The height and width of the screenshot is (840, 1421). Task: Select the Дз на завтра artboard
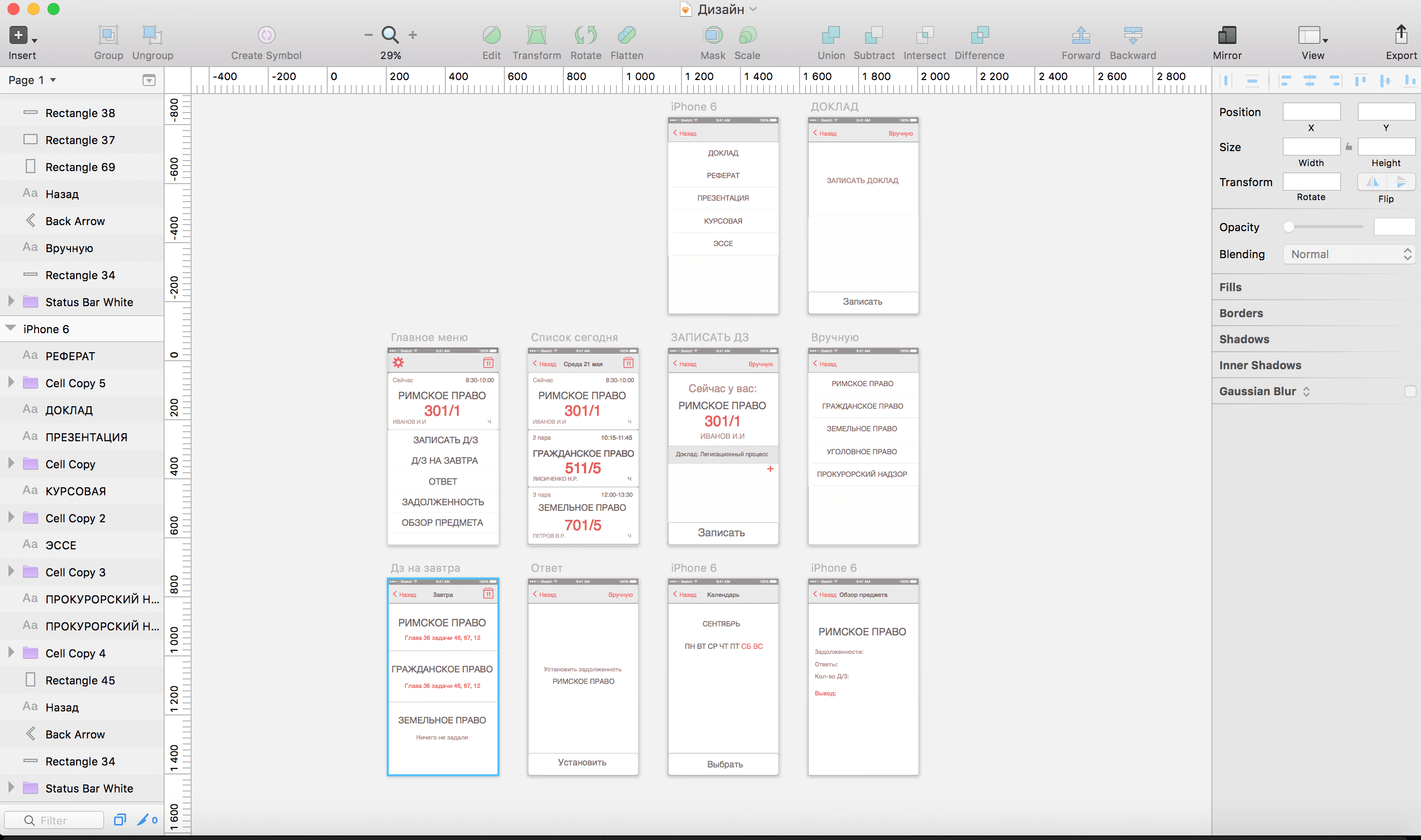442,676
